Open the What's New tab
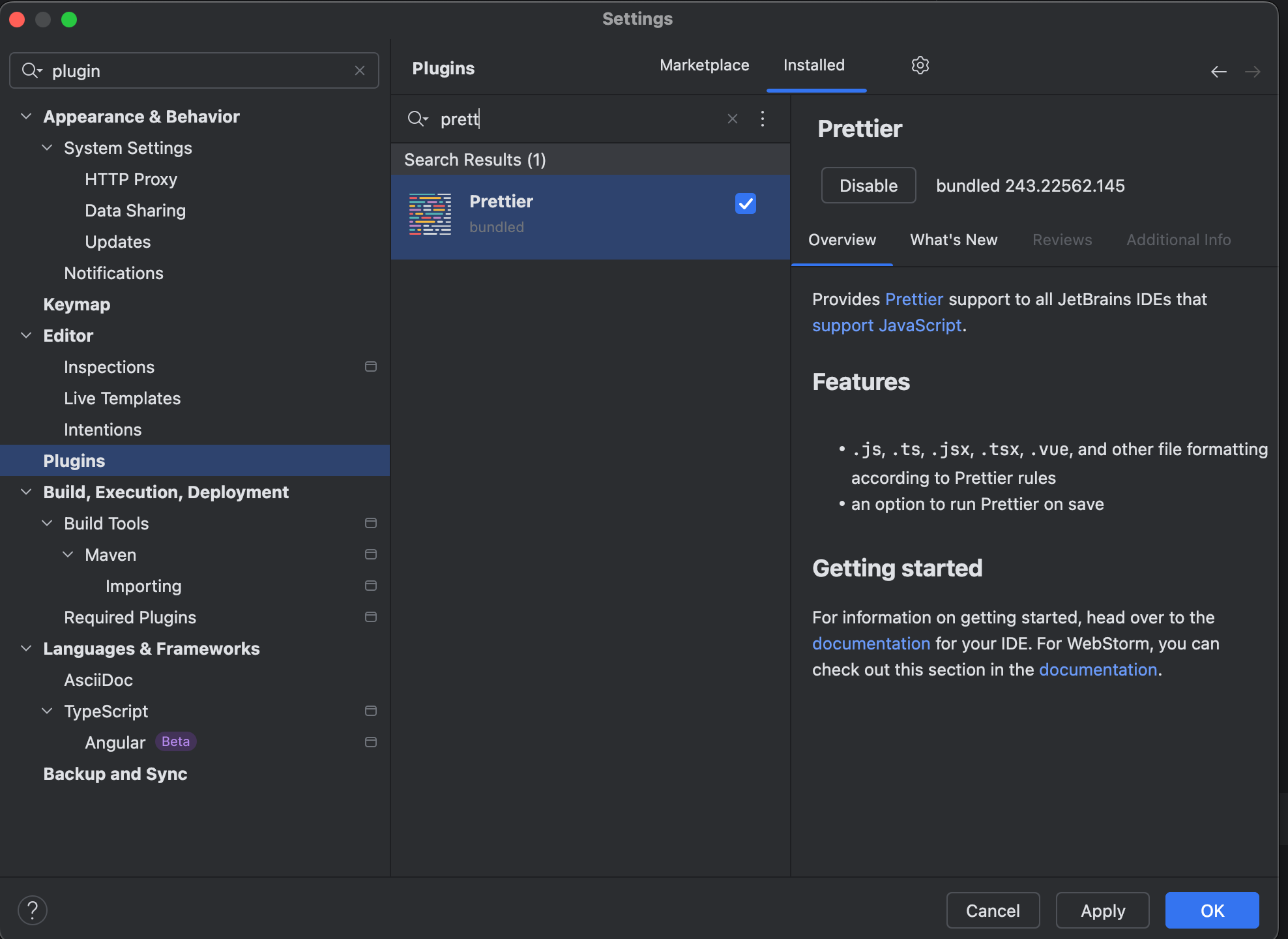The height and width of the screenshot is (939, 1288). tap(954, 240)
